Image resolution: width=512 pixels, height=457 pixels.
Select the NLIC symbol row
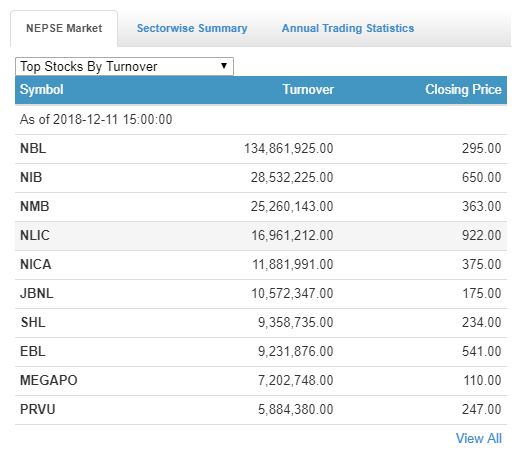pyautogui.click(x=261, y=236)
